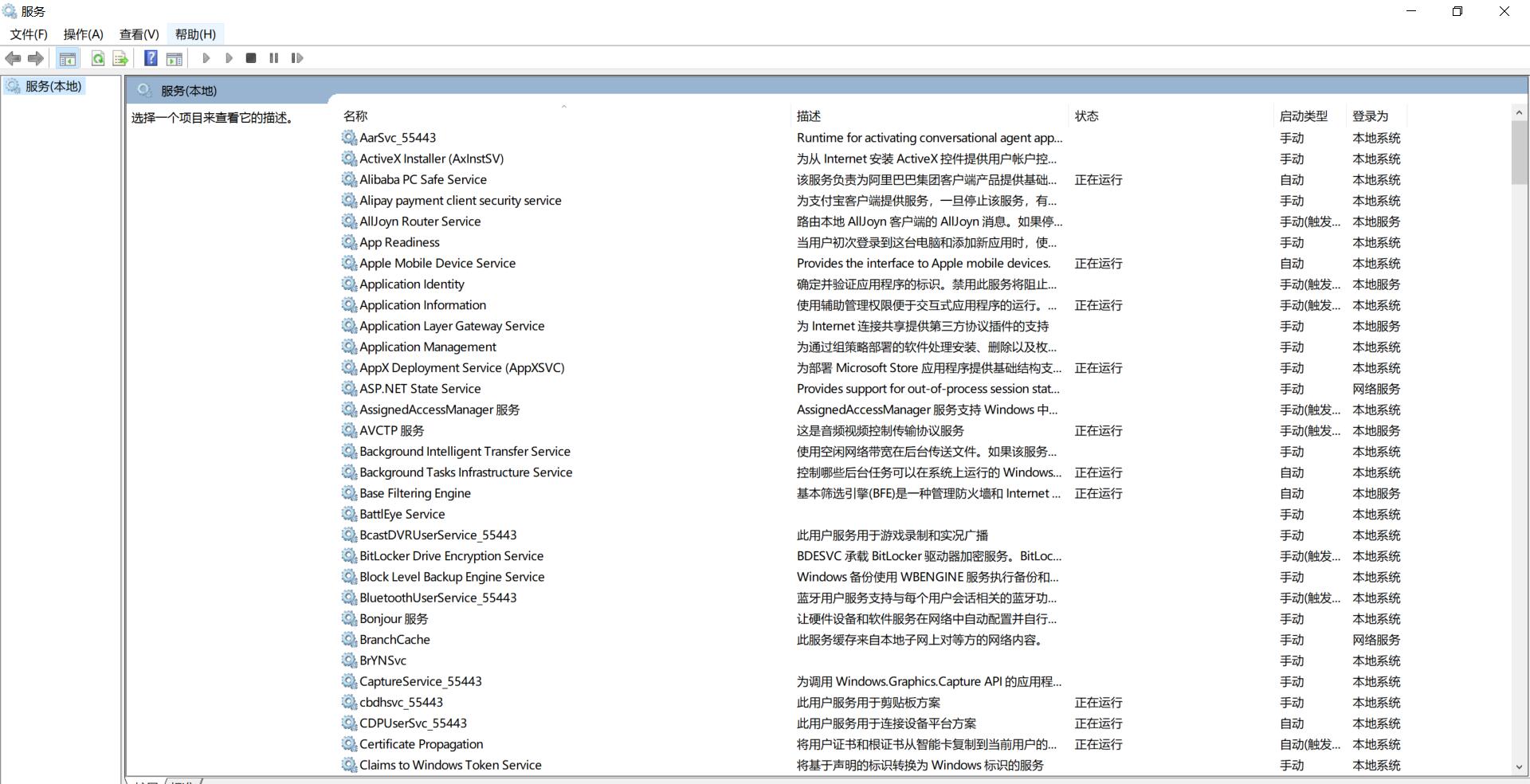Click the scrollbar down arrow
This screenshot has width=1530, height=784.
click(1519, 766)
